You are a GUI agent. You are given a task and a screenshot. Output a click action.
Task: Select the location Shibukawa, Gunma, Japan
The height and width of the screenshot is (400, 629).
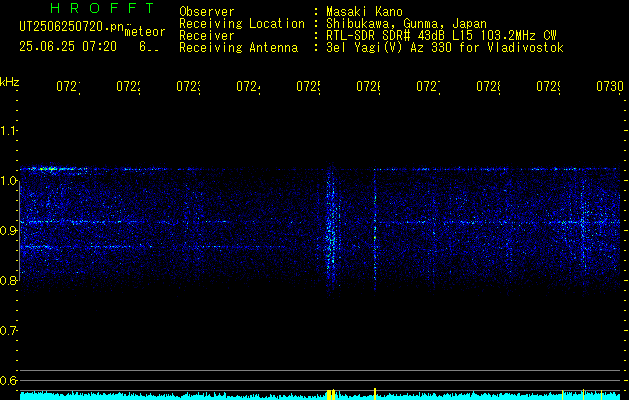coord(406,24)
